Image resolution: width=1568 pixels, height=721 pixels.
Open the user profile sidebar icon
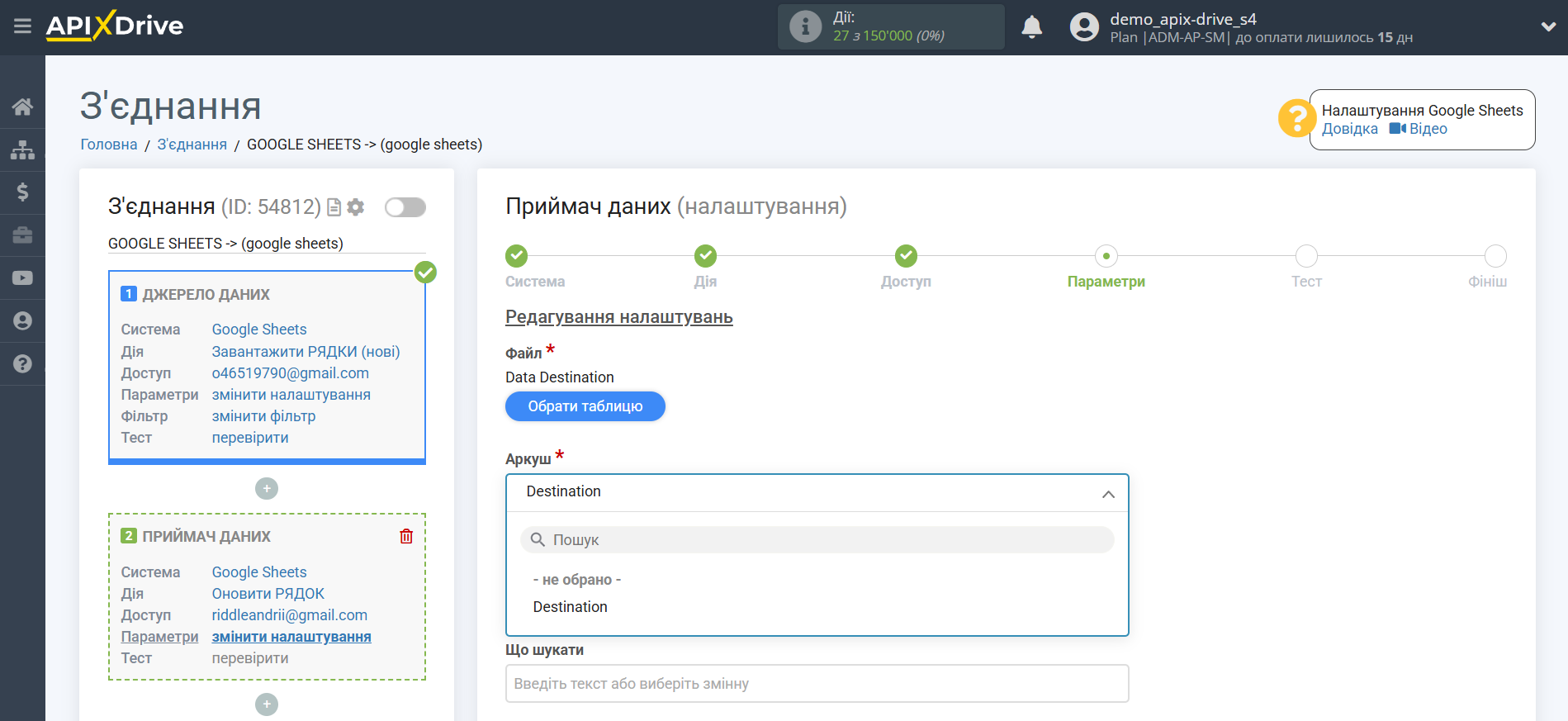(22, 321)
